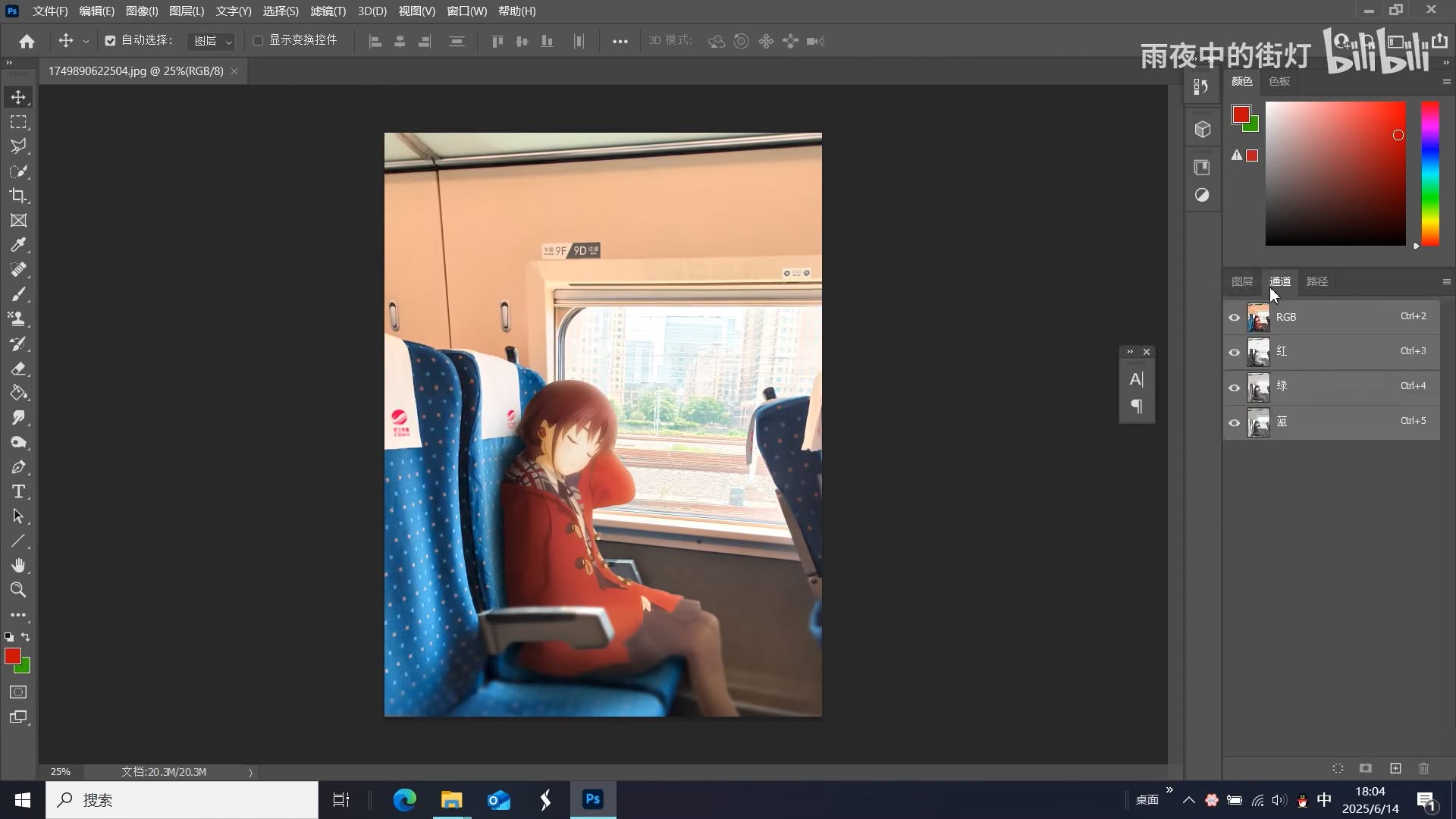The width and height of the screenshot is (1456, 819).
Task: Change screen mode button
Action: tap(18, 717)
